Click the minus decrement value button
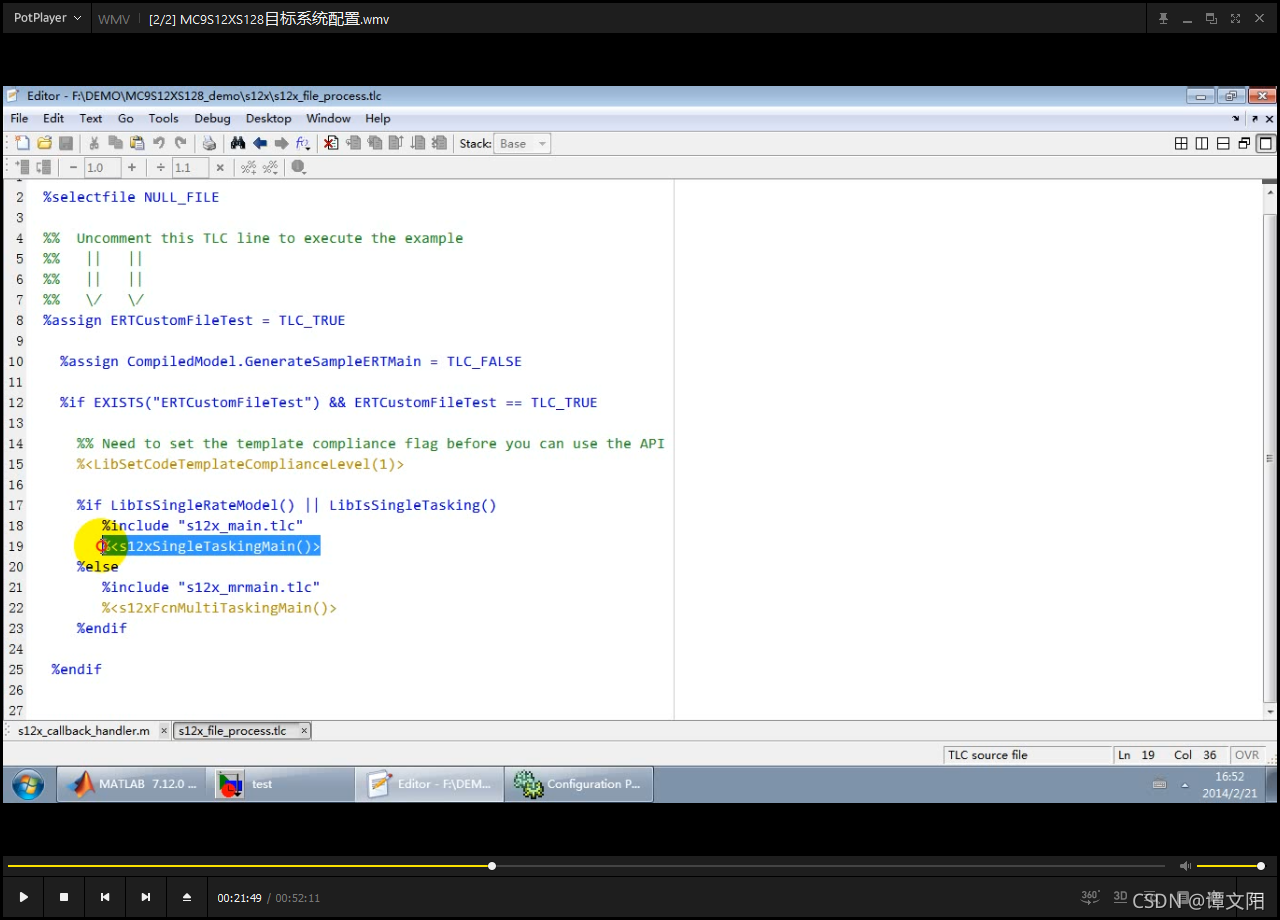 [73, 167]
